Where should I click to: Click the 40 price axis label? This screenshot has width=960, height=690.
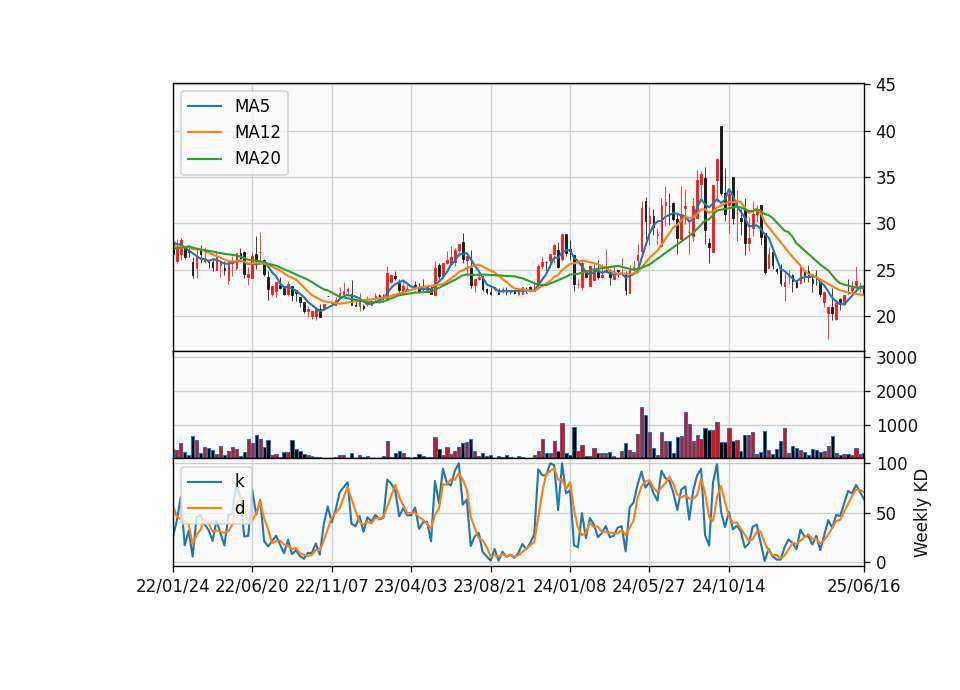coord(885,132)
